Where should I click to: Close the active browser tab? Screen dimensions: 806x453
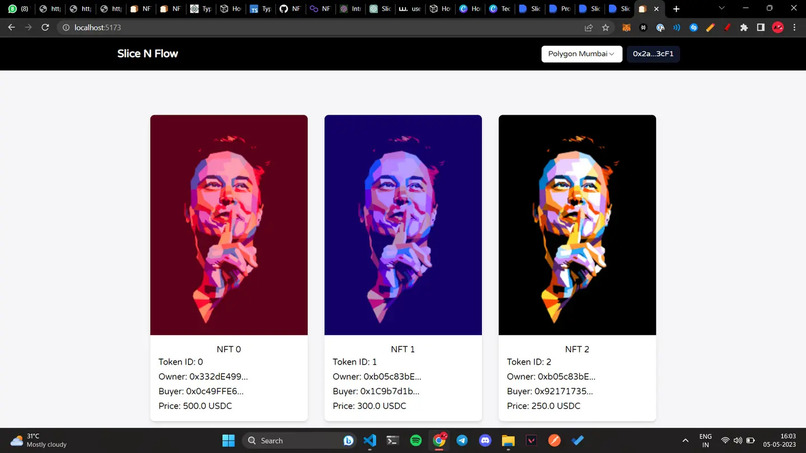pyautogui.click(x=656, y=9)
